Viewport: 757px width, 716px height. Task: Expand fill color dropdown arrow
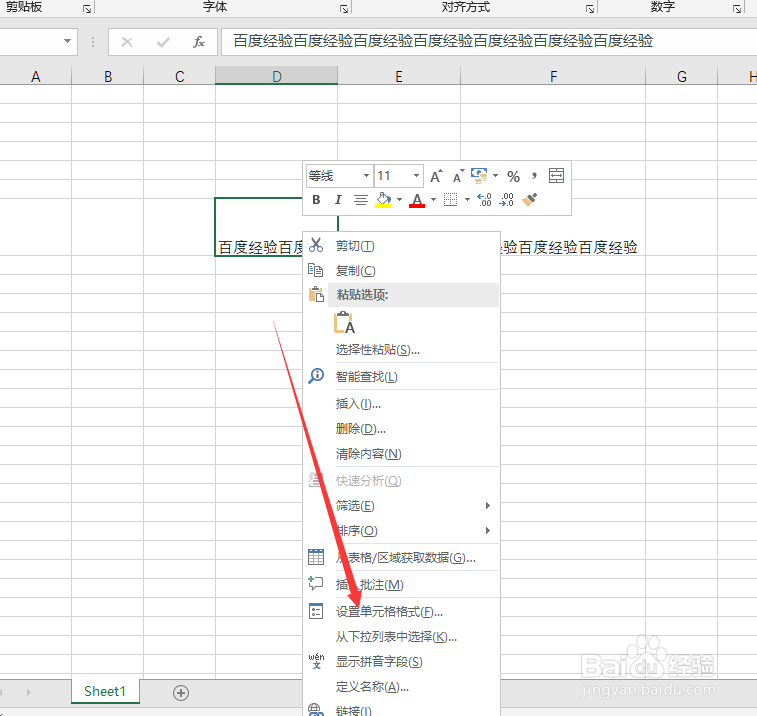[399, 199]
